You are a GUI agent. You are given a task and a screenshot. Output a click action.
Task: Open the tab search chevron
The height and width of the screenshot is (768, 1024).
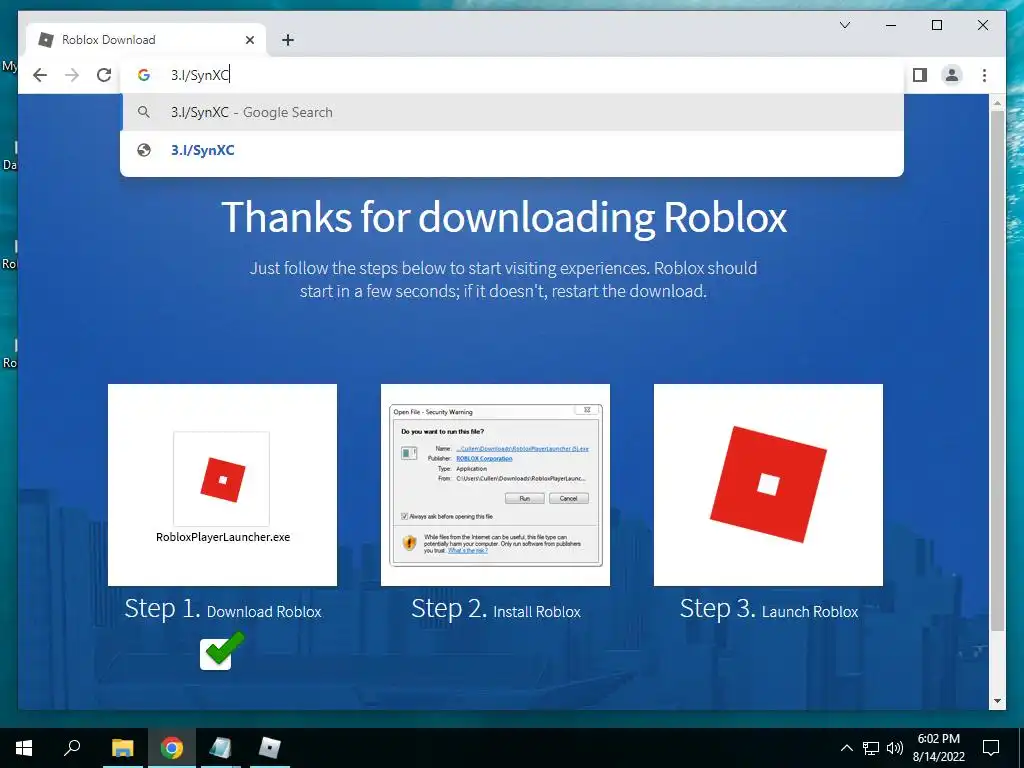click(x=844, y=25)
